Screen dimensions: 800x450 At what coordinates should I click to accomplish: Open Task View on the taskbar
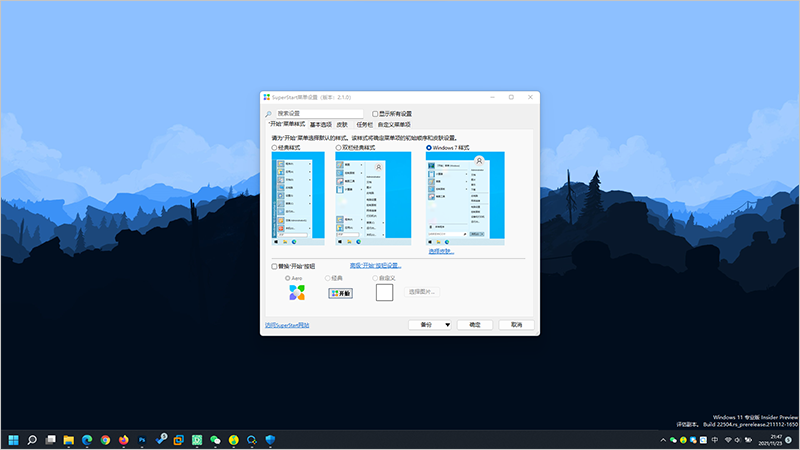[x=50, y=440]
